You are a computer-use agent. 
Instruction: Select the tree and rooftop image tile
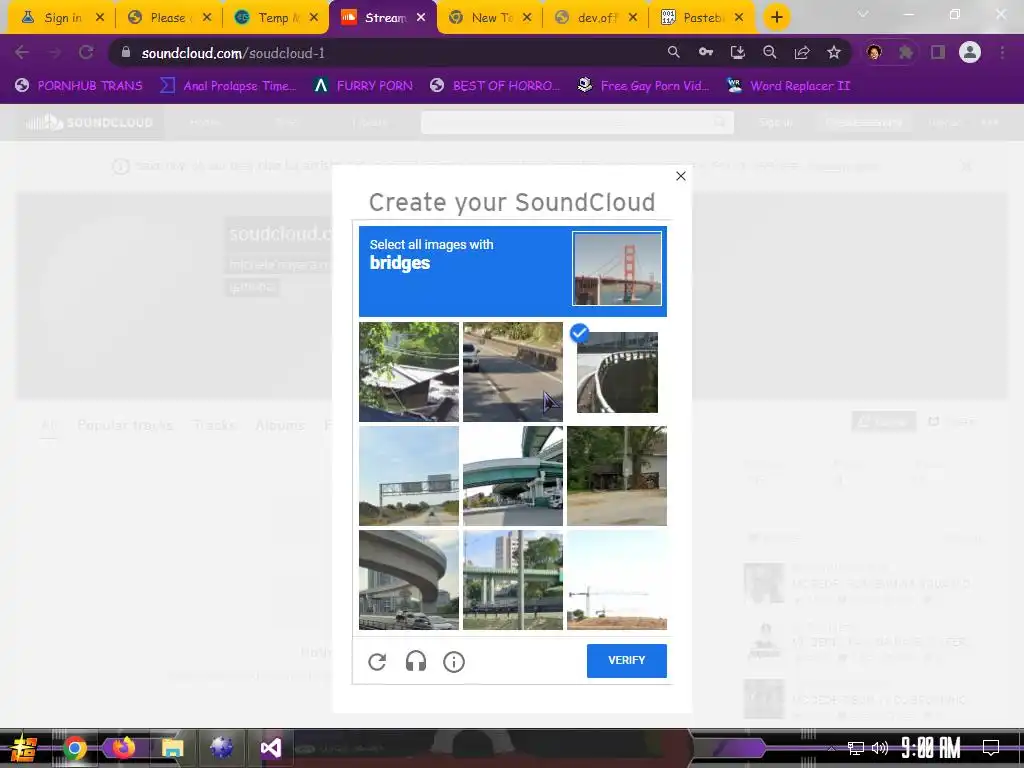click(x=409, y=372)
